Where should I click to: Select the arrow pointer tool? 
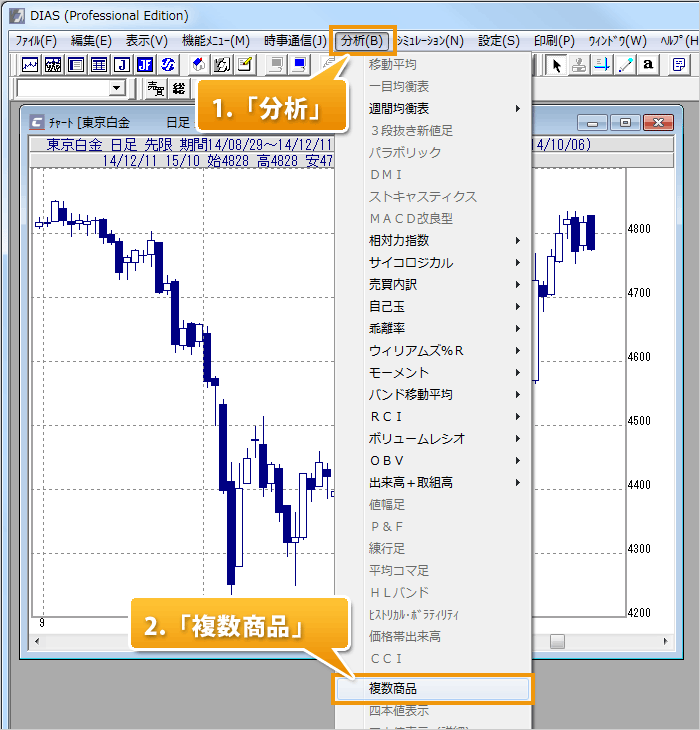coord(557,65)
